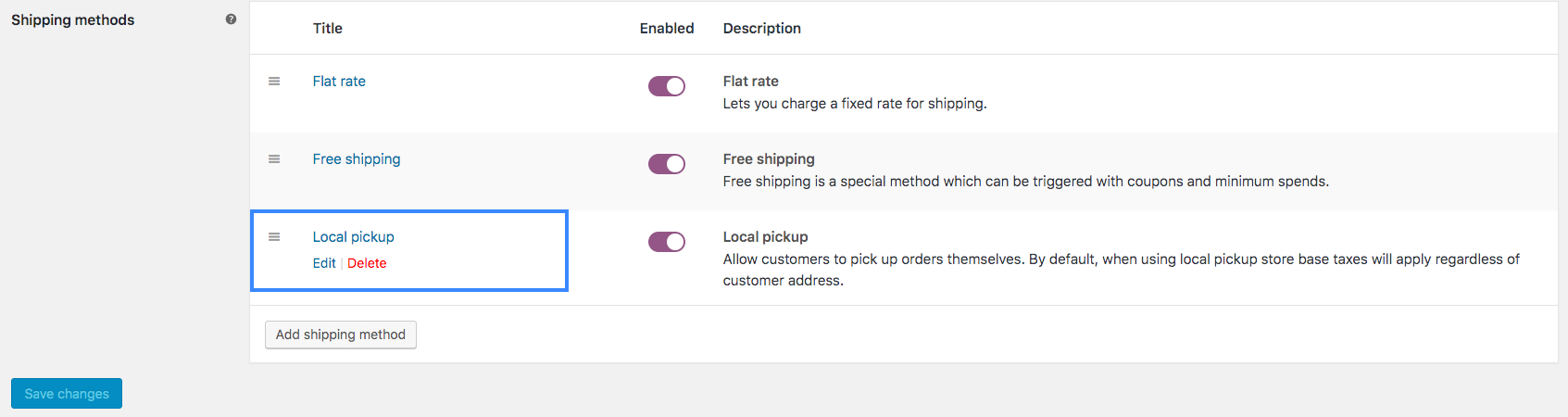Click the 'Lets you charge a fixed rate' text
This screenshot has width=1568, height=417.
point(855,104)
